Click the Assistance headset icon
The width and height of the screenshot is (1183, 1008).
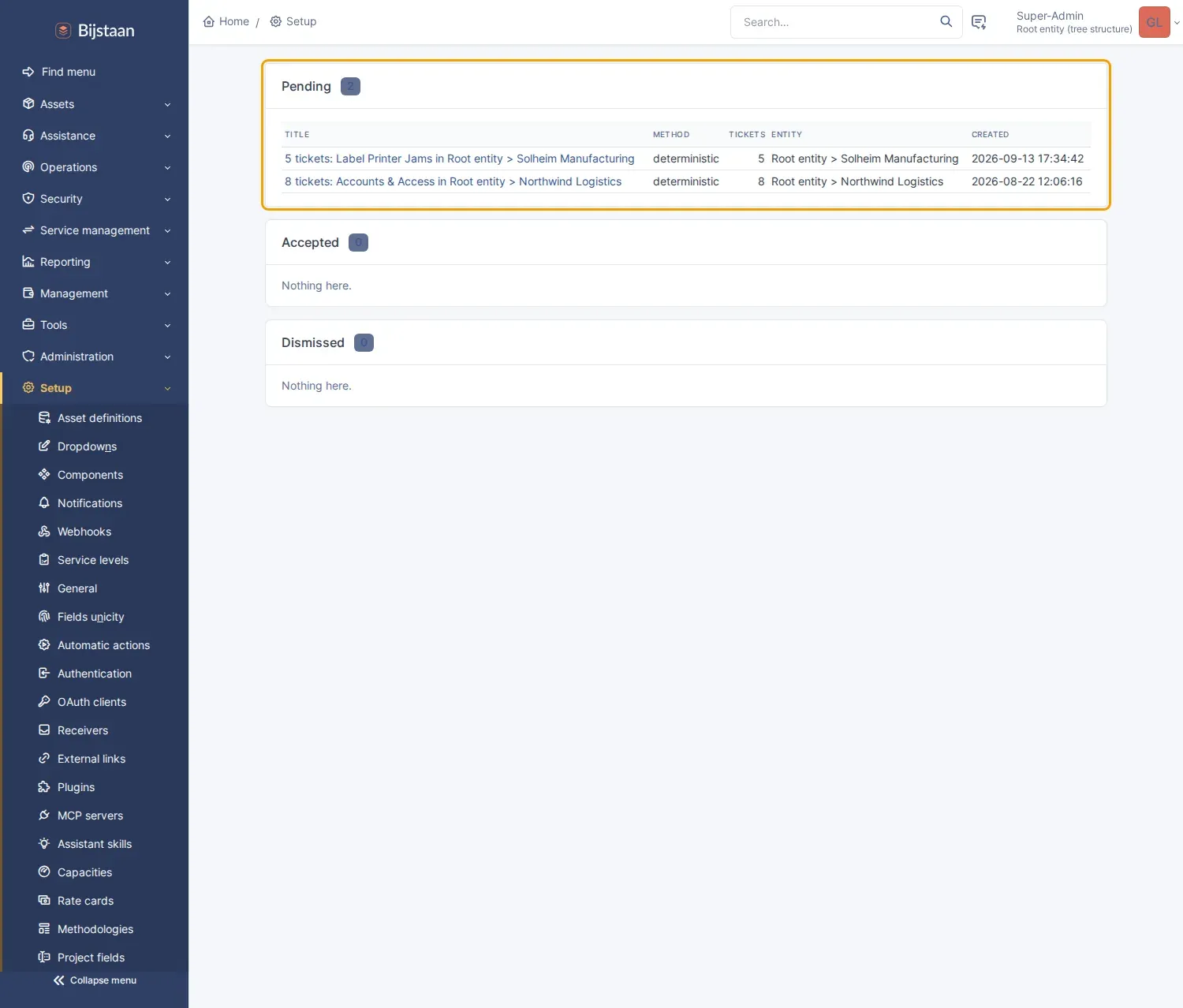[28, 135]
